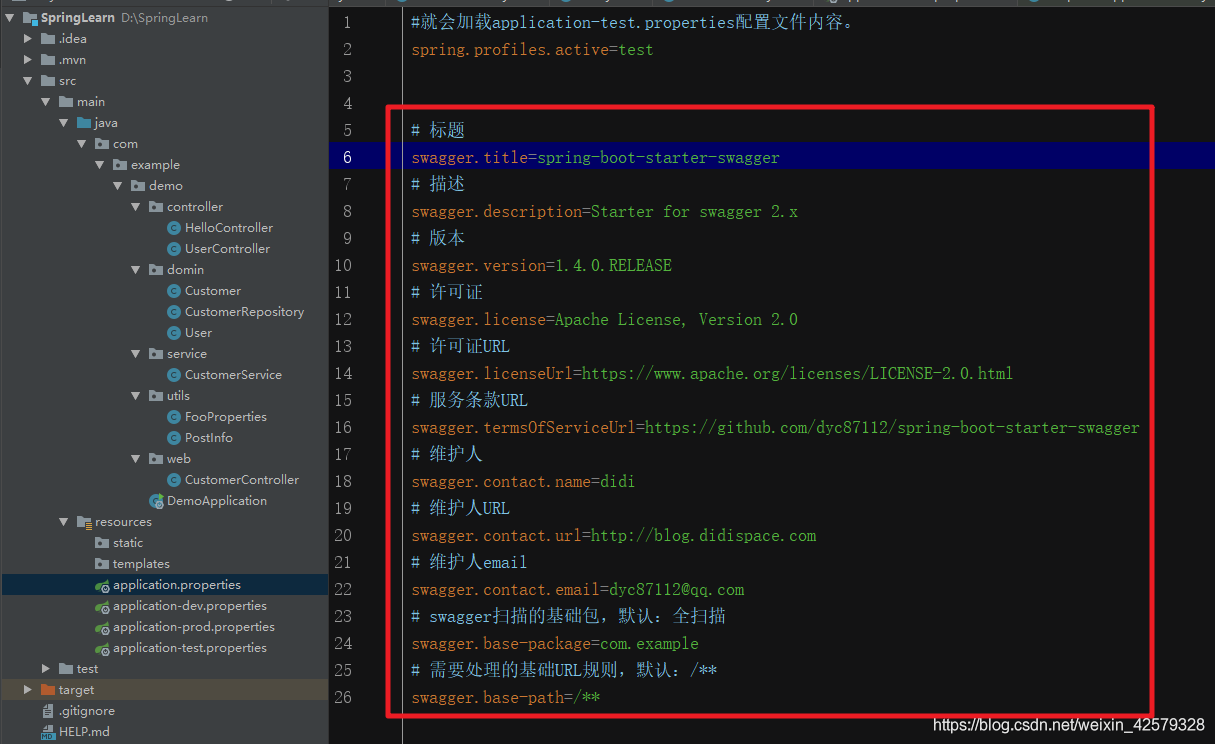The width and height of the screenshot is (1215, 744).
Task: Click the CustomerRepository class icon
Action: 174,312
